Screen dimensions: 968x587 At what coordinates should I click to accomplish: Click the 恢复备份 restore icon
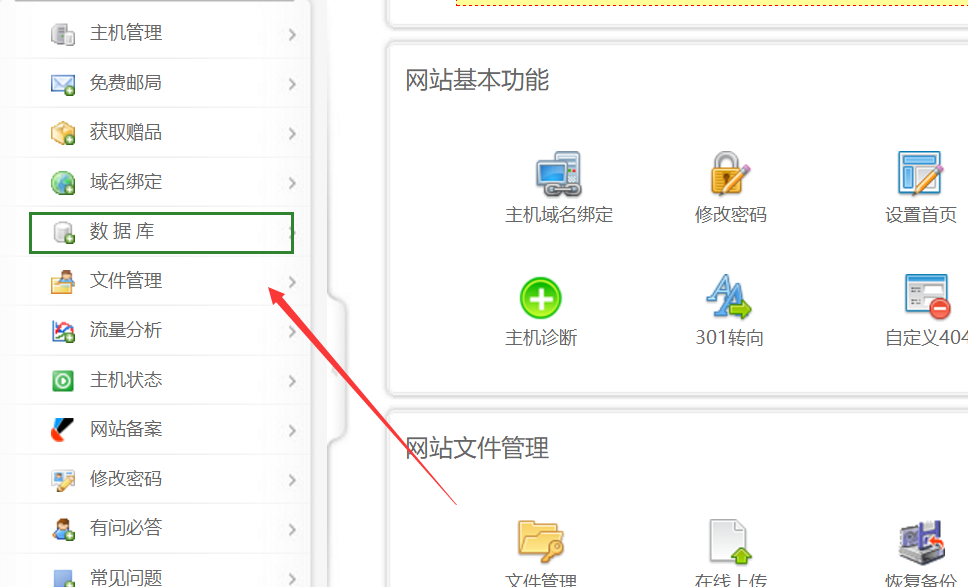920,541
